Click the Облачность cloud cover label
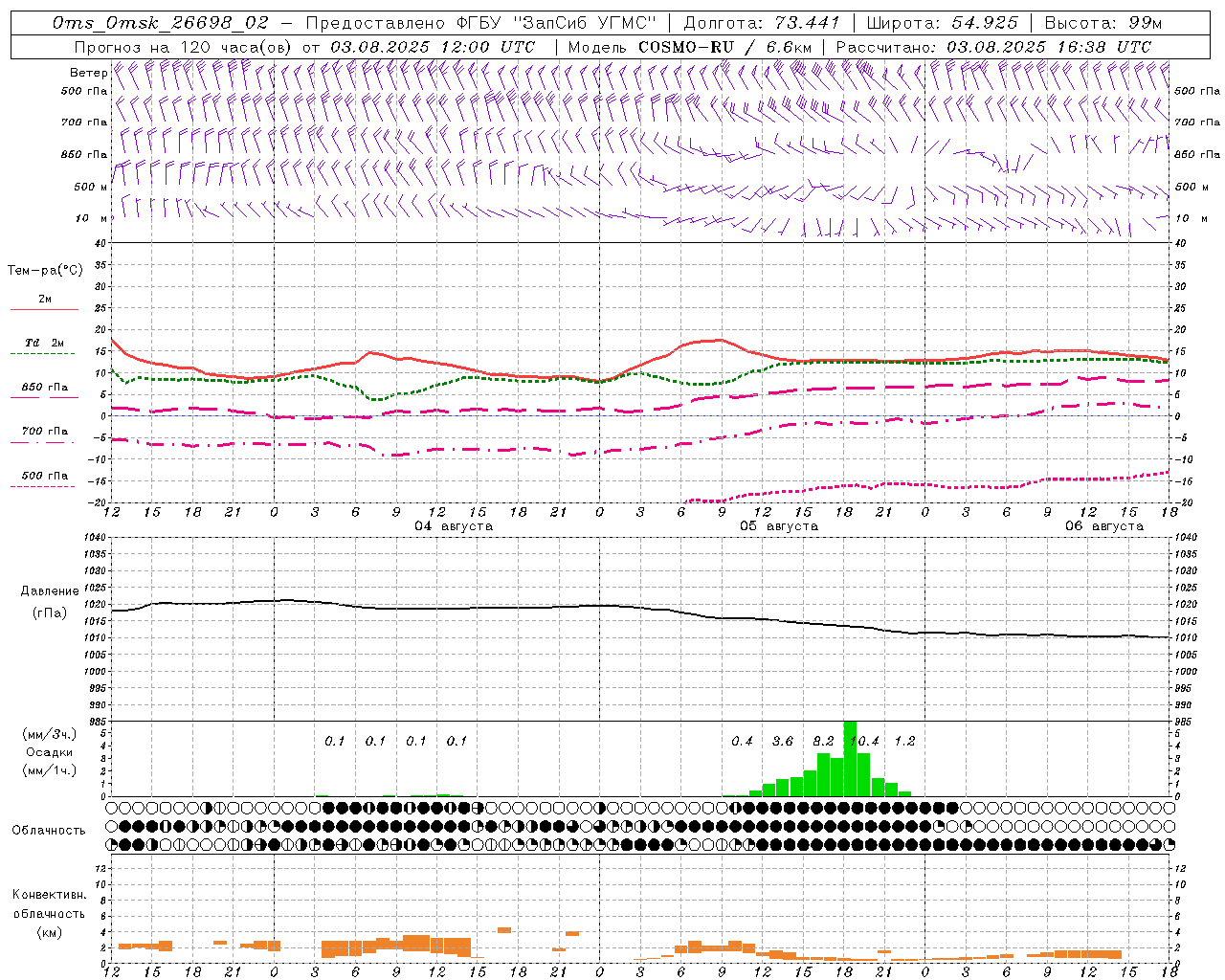Viewport: 1225px width, 980px height. tap(49, 831)
